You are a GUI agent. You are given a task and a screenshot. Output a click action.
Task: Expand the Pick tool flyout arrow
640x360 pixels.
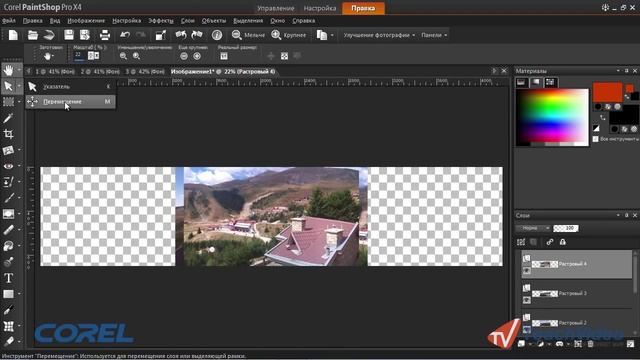[19, 86]
